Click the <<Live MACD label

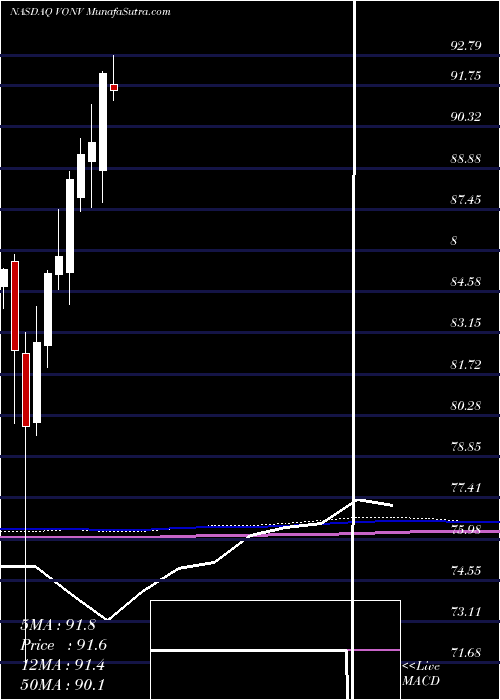[x=421, y=674]
